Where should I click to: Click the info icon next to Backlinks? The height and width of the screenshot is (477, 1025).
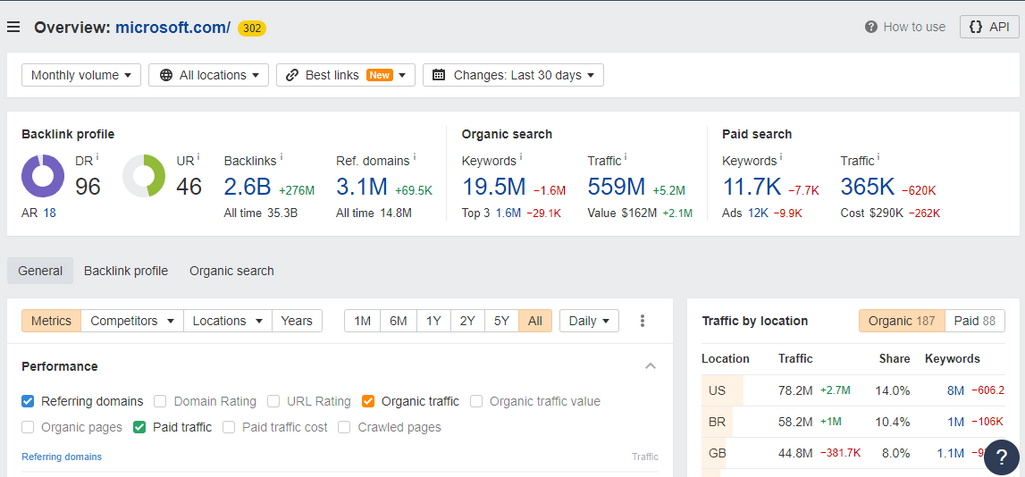(x=281, y=157)
